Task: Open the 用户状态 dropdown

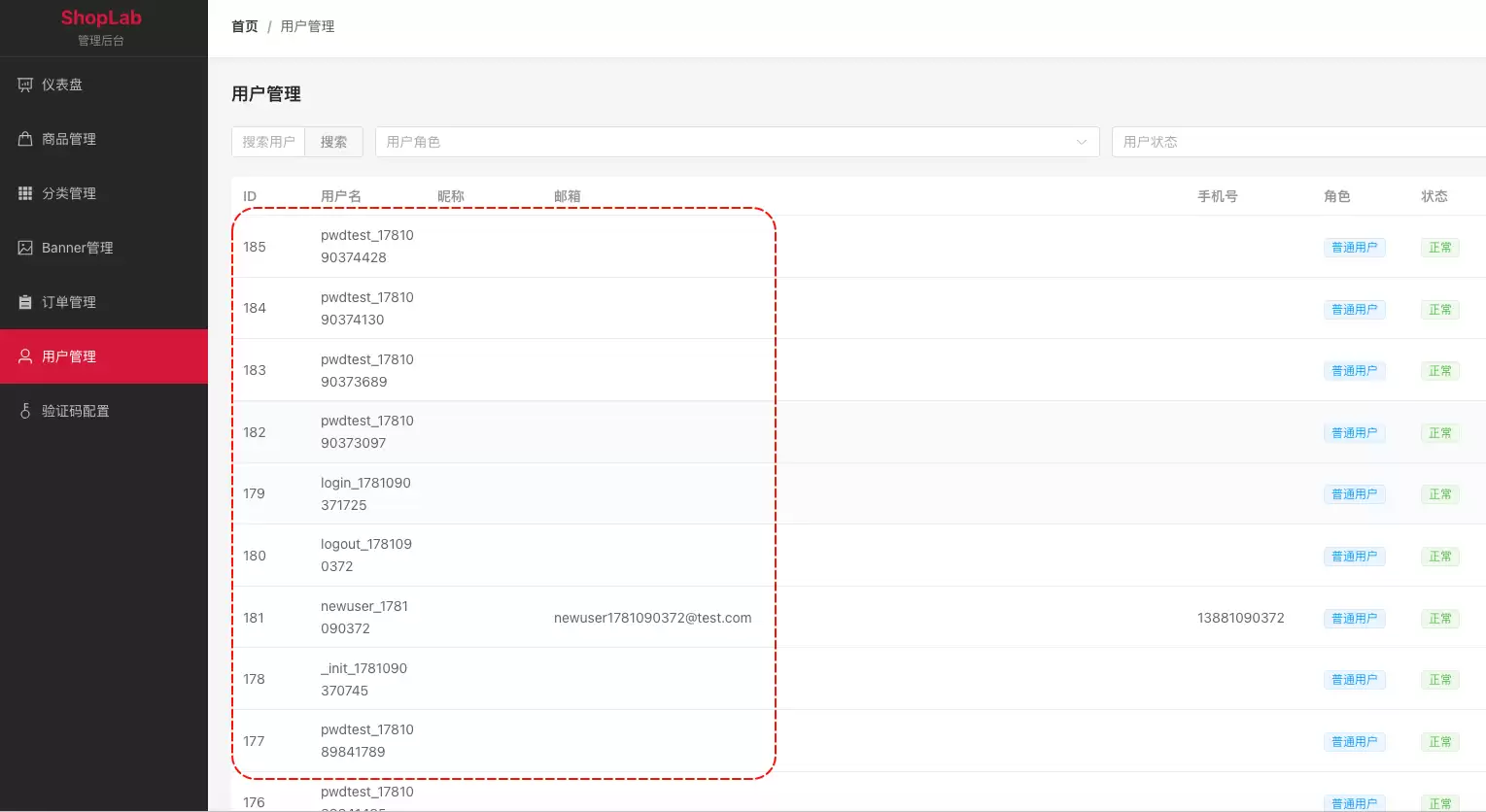Action: [x=1298, y=142]
